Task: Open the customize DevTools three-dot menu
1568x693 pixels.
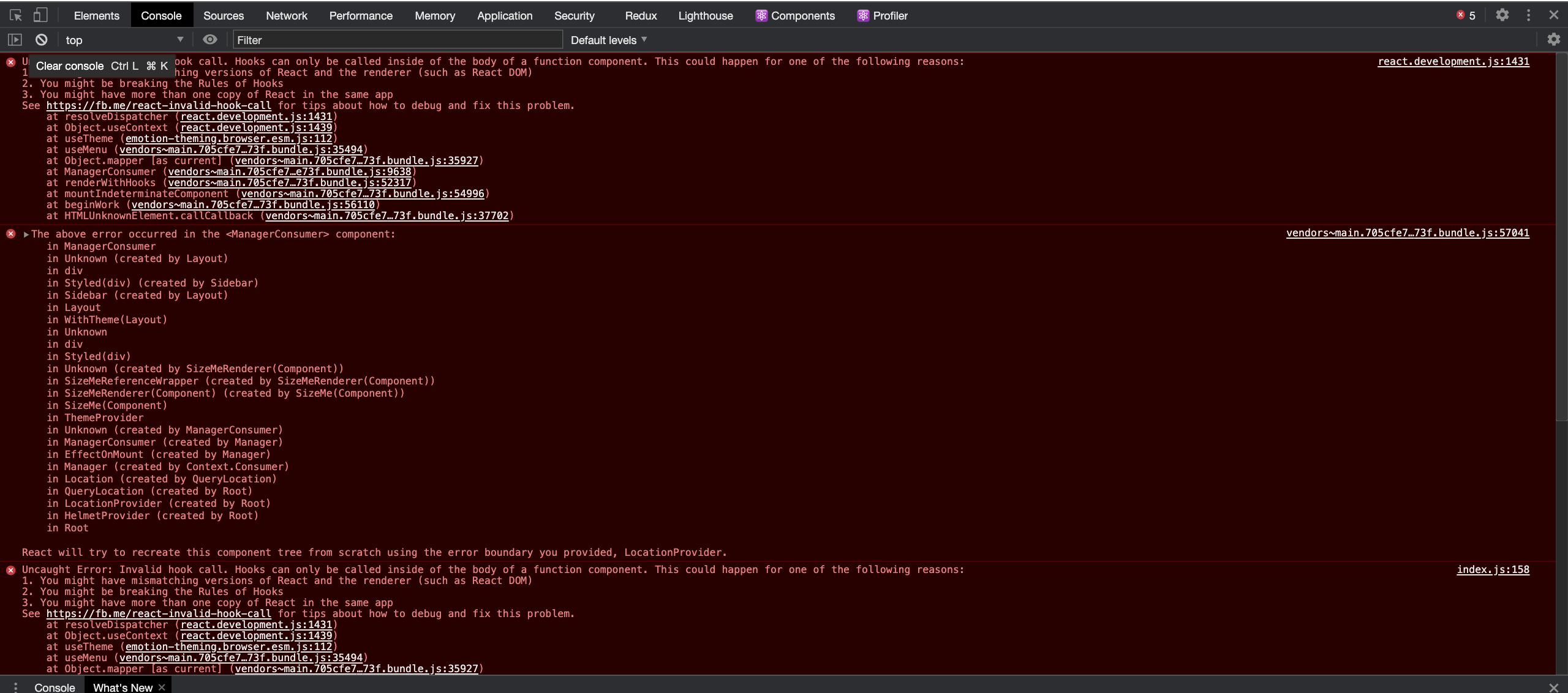Action: pos(1528,15)
